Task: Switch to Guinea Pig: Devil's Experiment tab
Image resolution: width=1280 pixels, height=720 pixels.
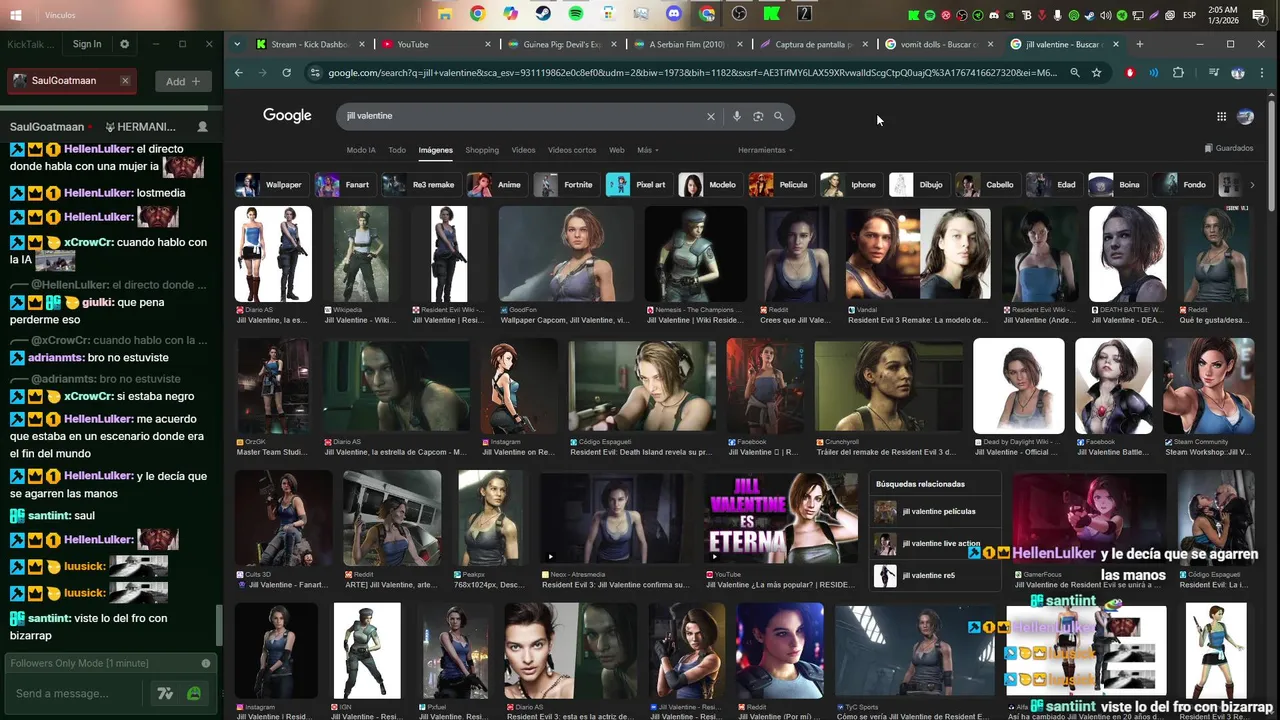Action: (x=561, y=44)
